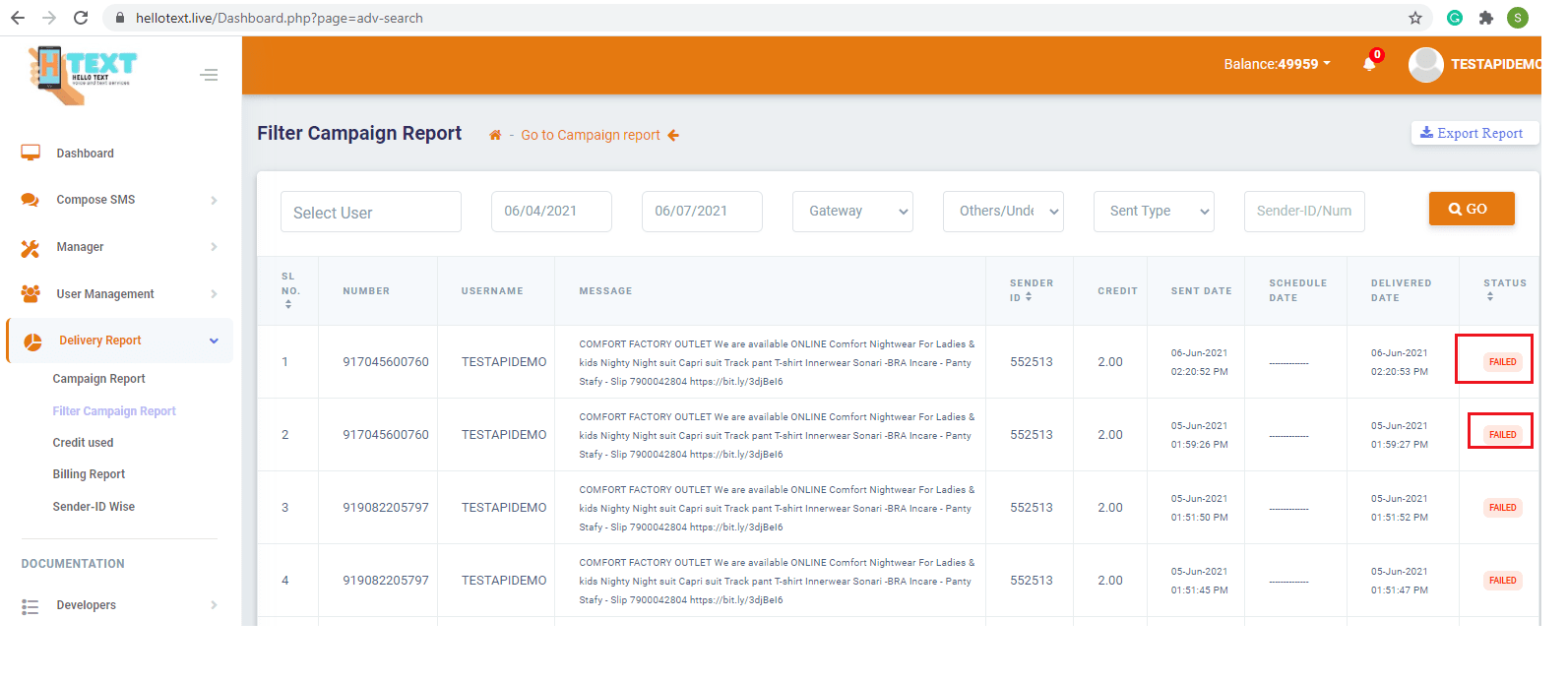Viewport: 1568px width, 682px height.
Task: Click the TESTAPIDEMO user avatar
Action: pyautogui.click(x=1425, y=64)
